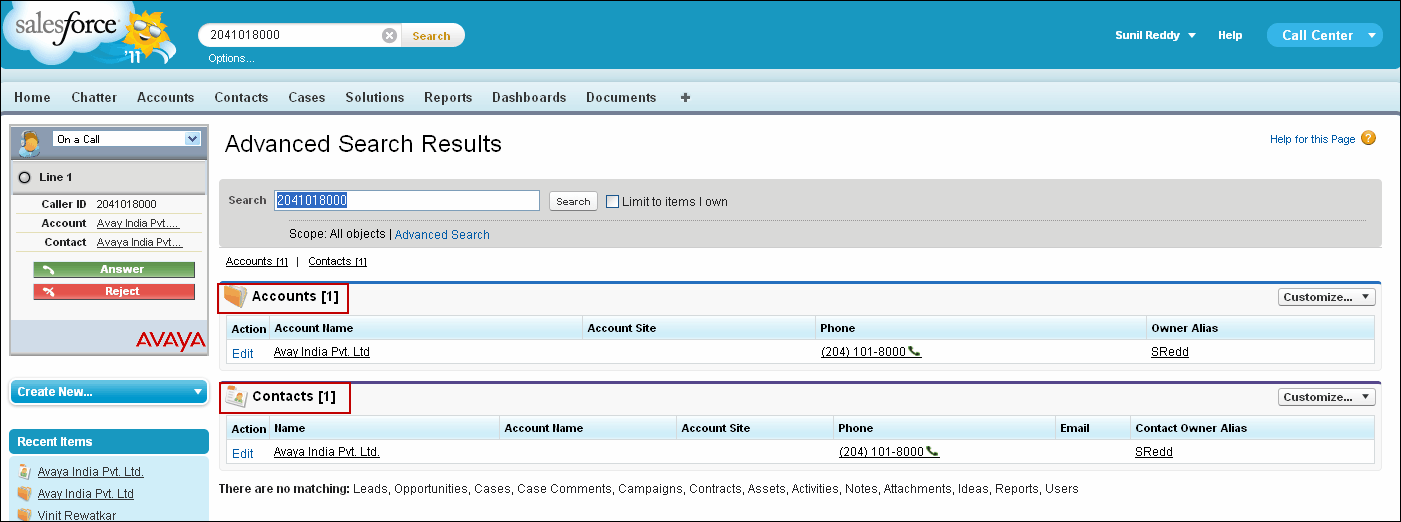Click Contact Owner Alias column header
This screenshot has width=1401, height=522.
coord(1191,428)
